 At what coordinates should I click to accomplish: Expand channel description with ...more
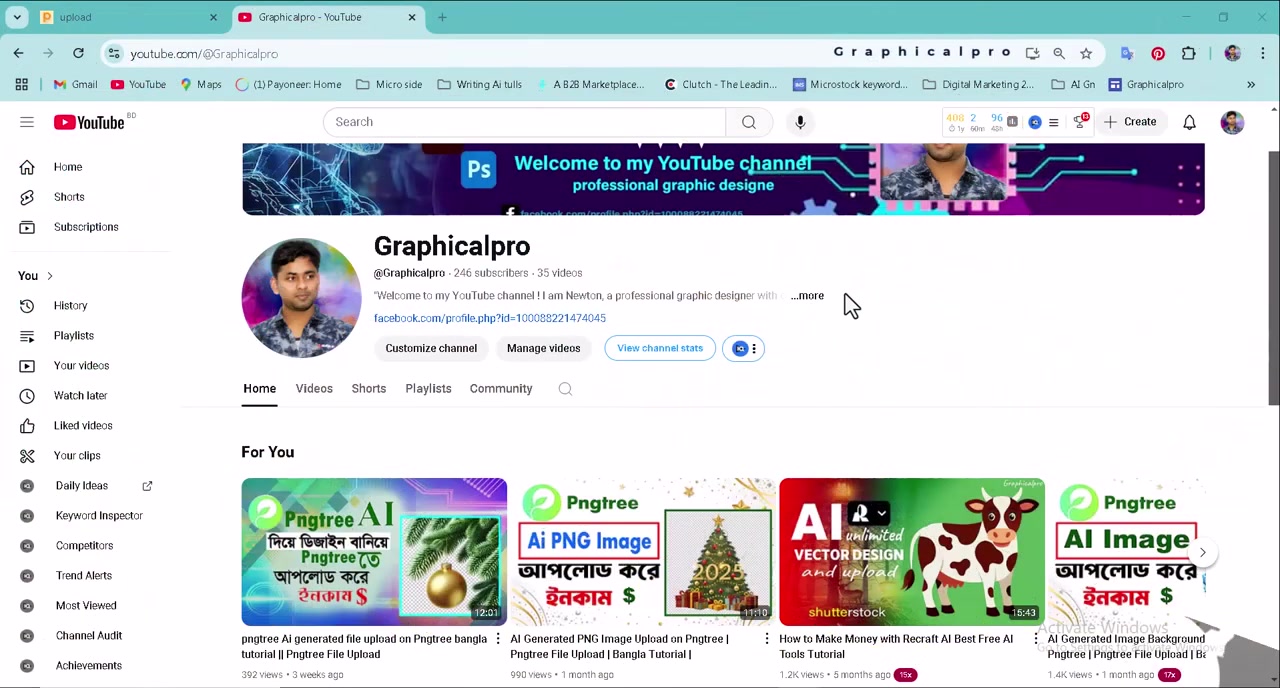807,296
